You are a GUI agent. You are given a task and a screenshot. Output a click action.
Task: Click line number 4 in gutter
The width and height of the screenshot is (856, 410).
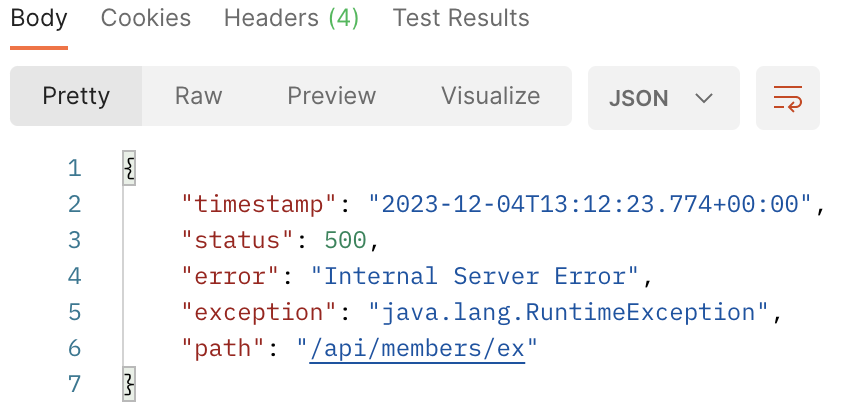click(x=75, y=276)
